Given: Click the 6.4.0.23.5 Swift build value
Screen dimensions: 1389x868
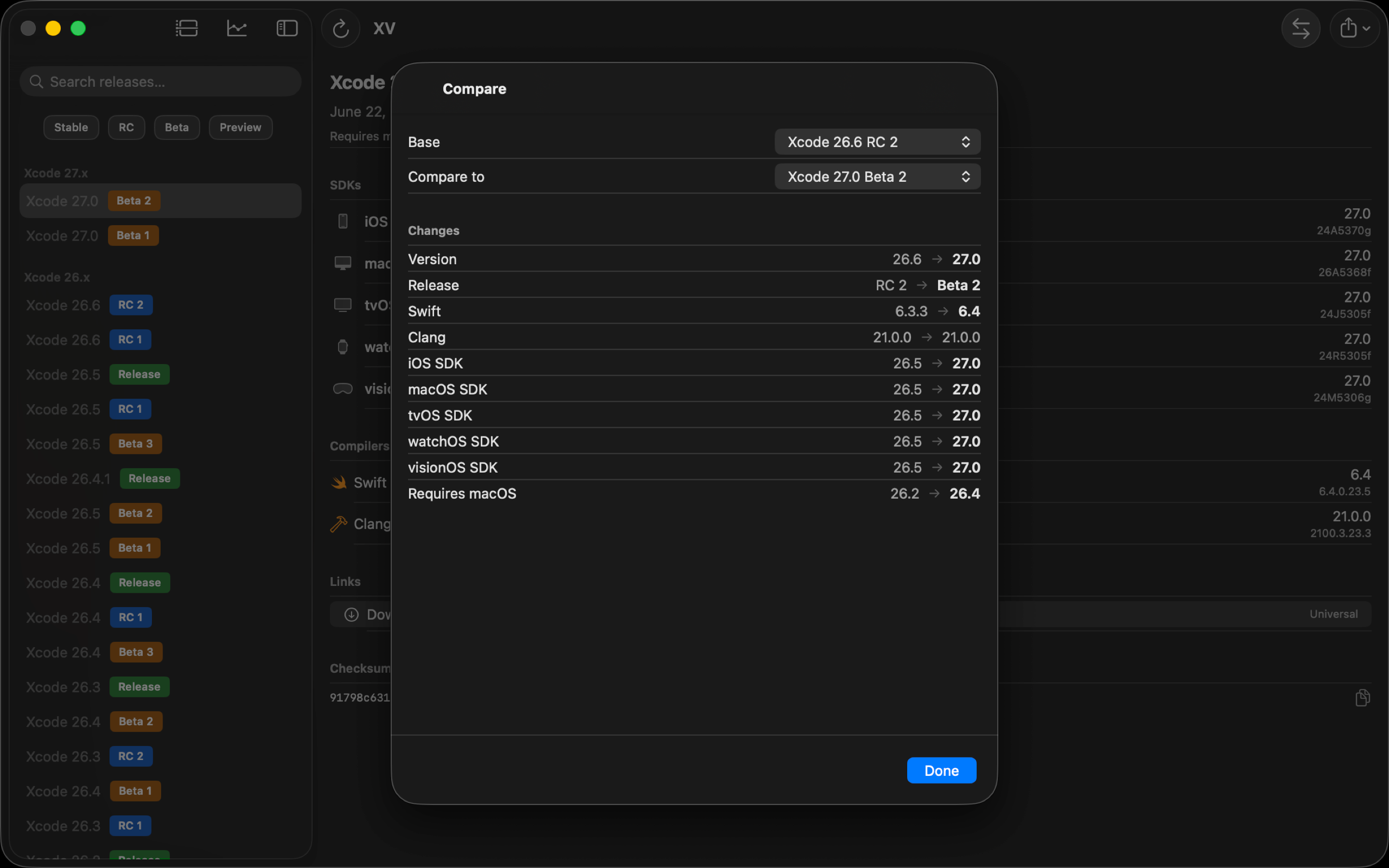Looking at the screenshot, I should (1344, 491).
